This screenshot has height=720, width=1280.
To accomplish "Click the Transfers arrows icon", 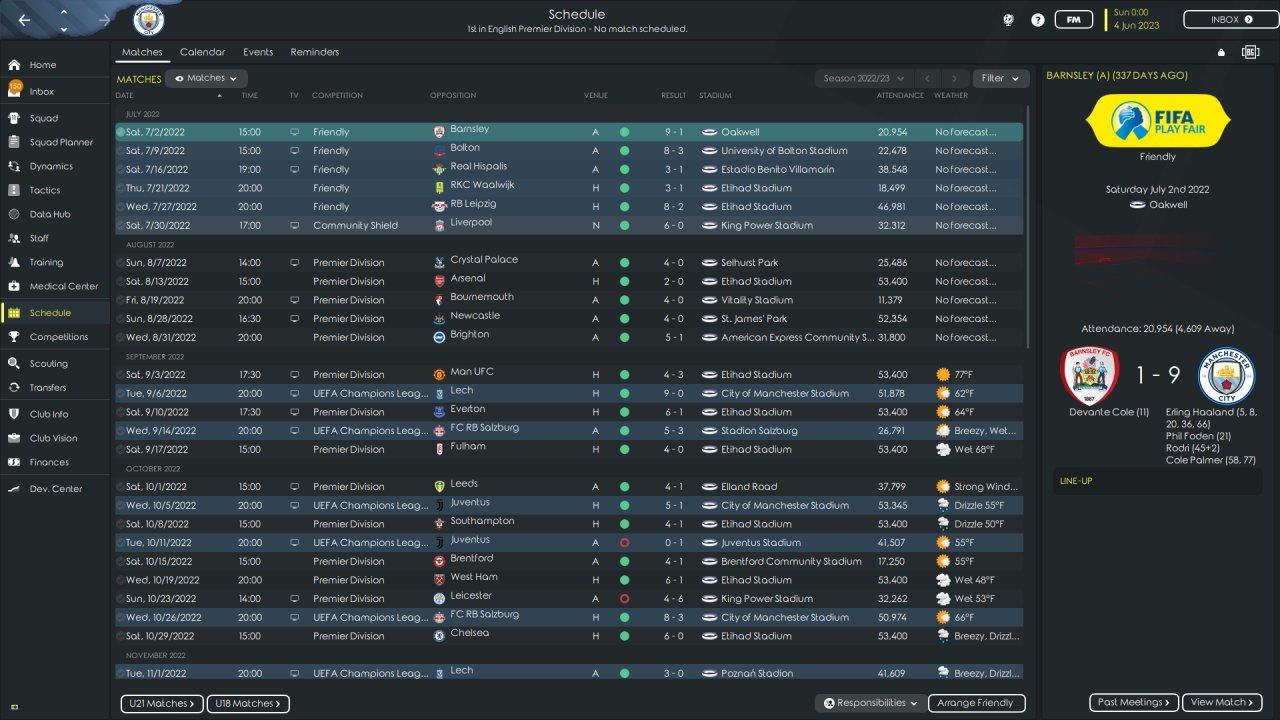I will [14, 387].
